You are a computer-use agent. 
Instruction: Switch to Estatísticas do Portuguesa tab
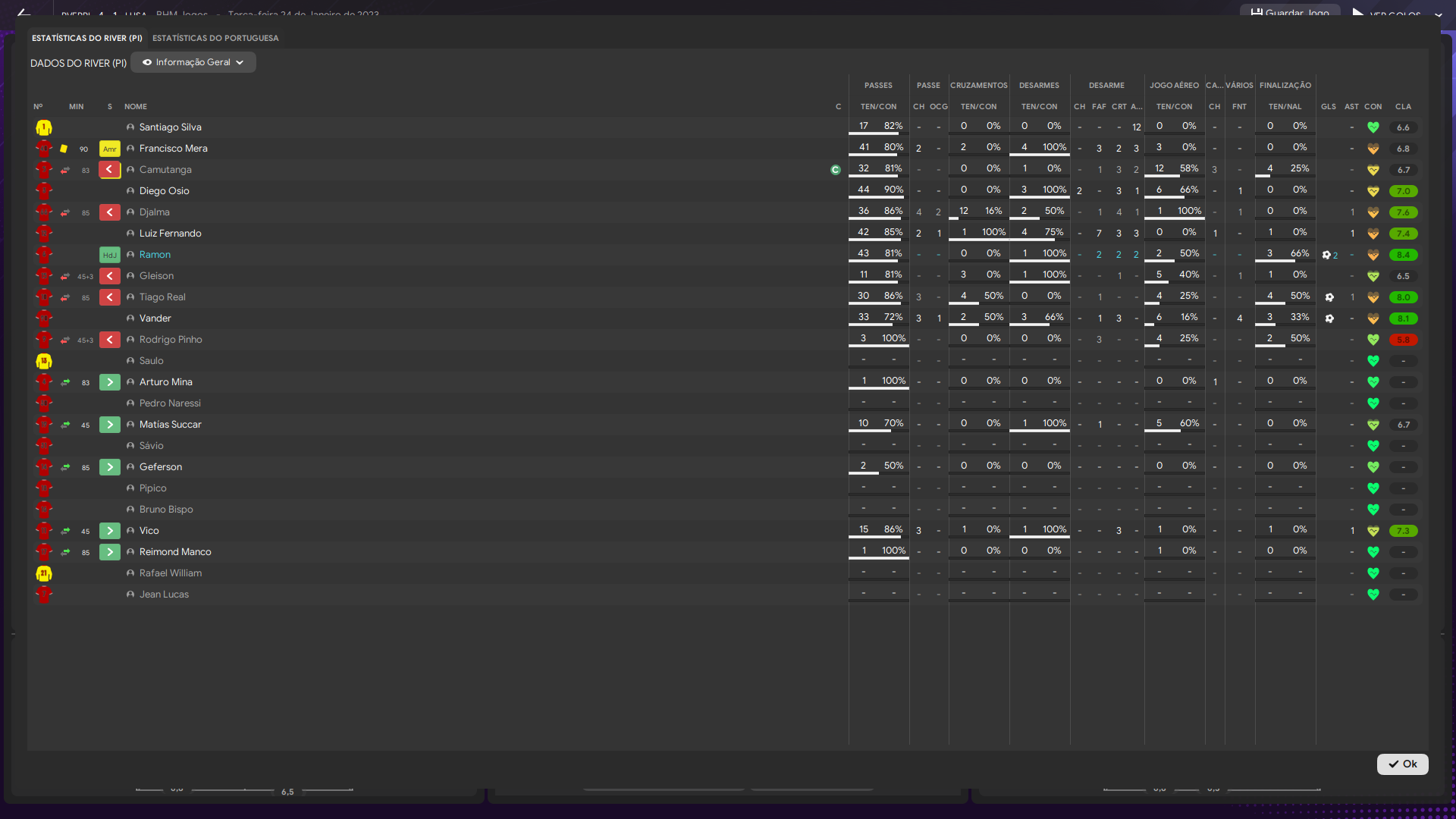(x=215, y=38)
